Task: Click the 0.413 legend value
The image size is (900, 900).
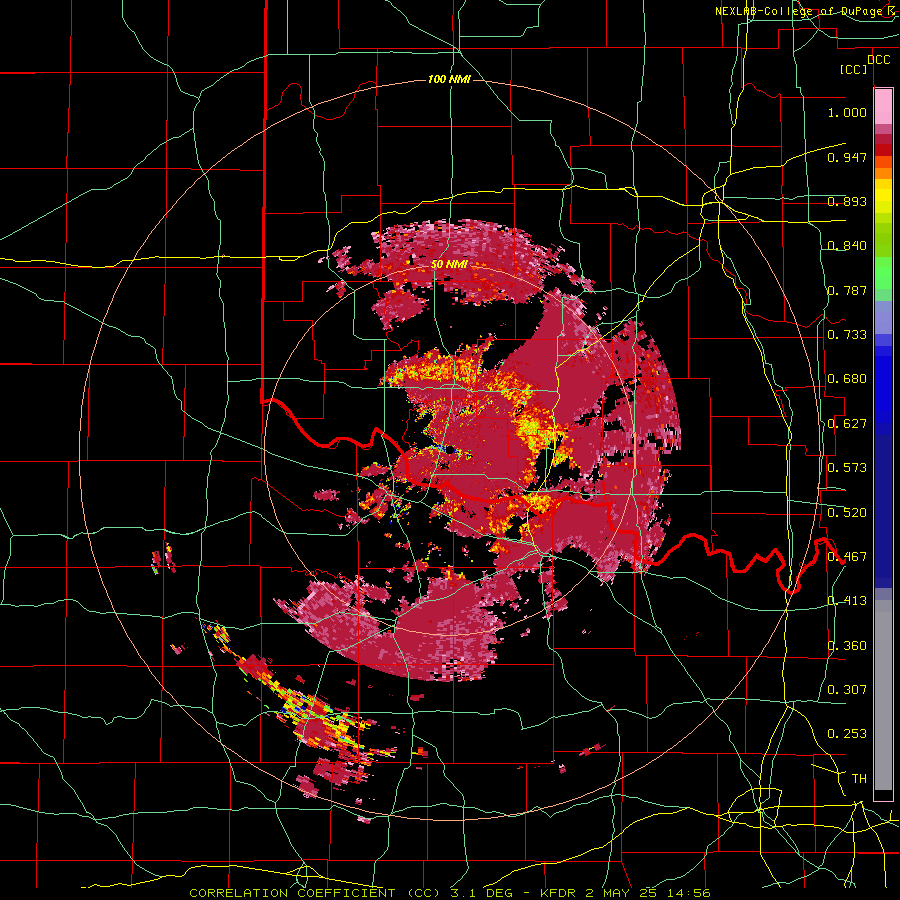Action: pos(847,601)
